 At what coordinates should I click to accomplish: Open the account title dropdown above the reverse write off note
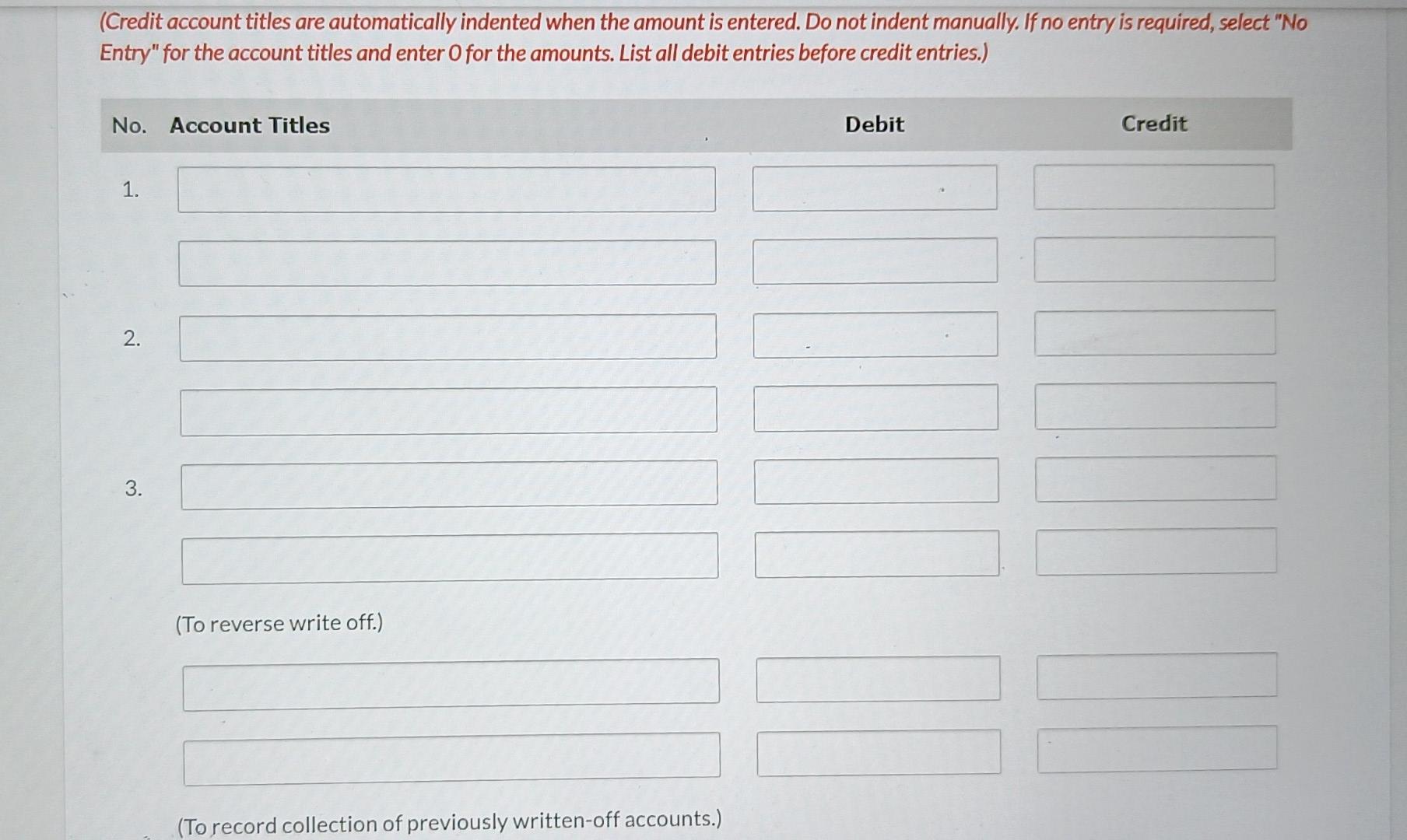[451, 681]
